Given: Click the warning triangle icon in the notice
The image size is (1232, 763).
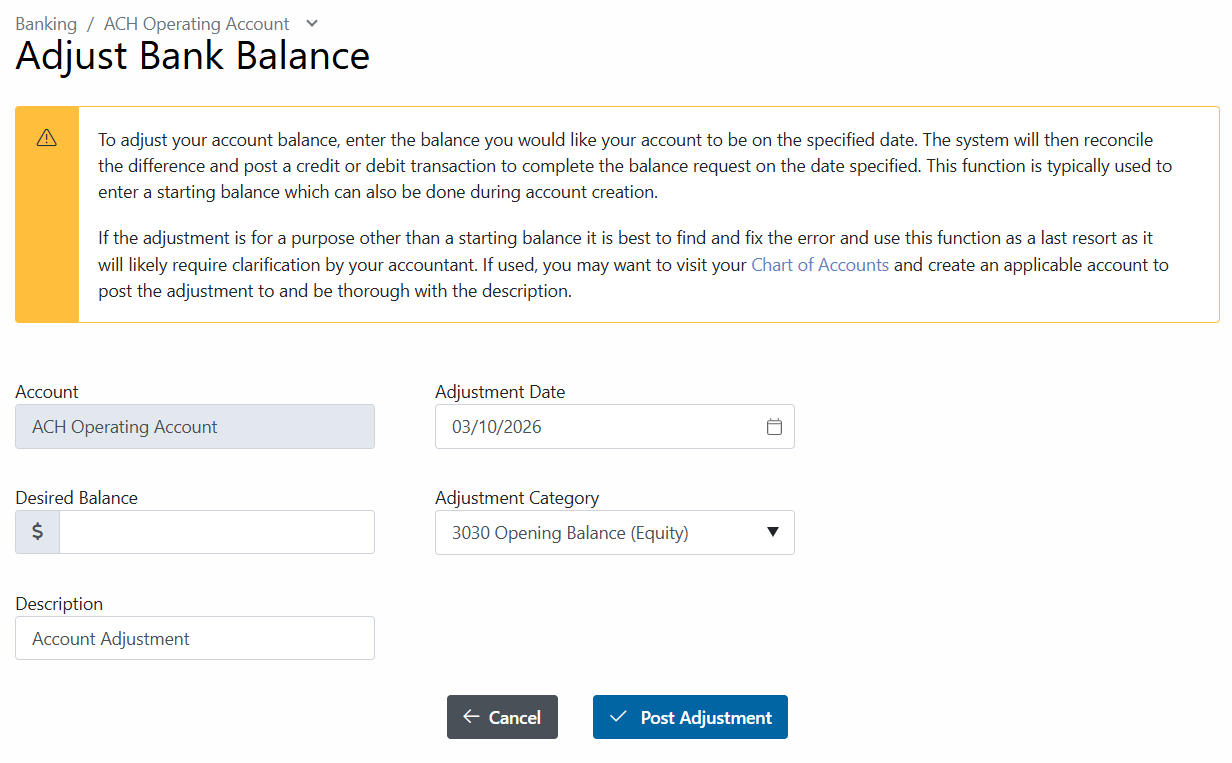Looking at the screenshot, I should pos(47,138).
